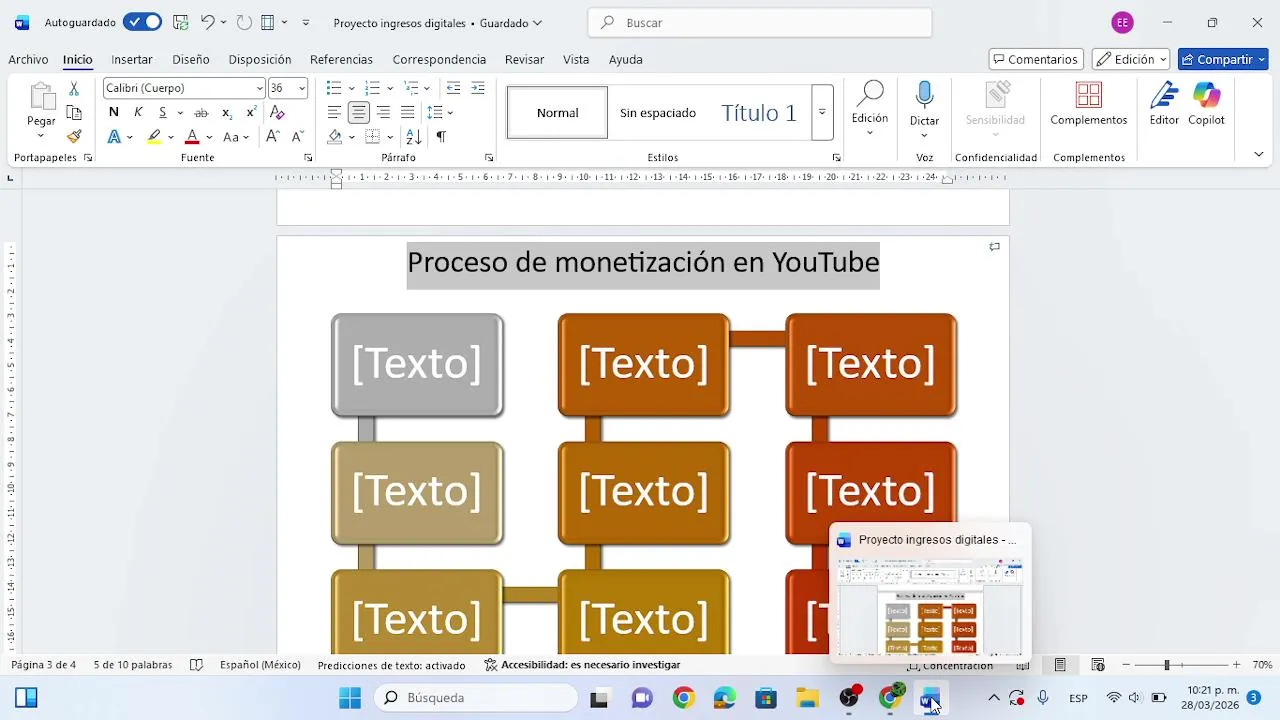
Task: Increase font size with the A-up icon
Action: point(272,137)
